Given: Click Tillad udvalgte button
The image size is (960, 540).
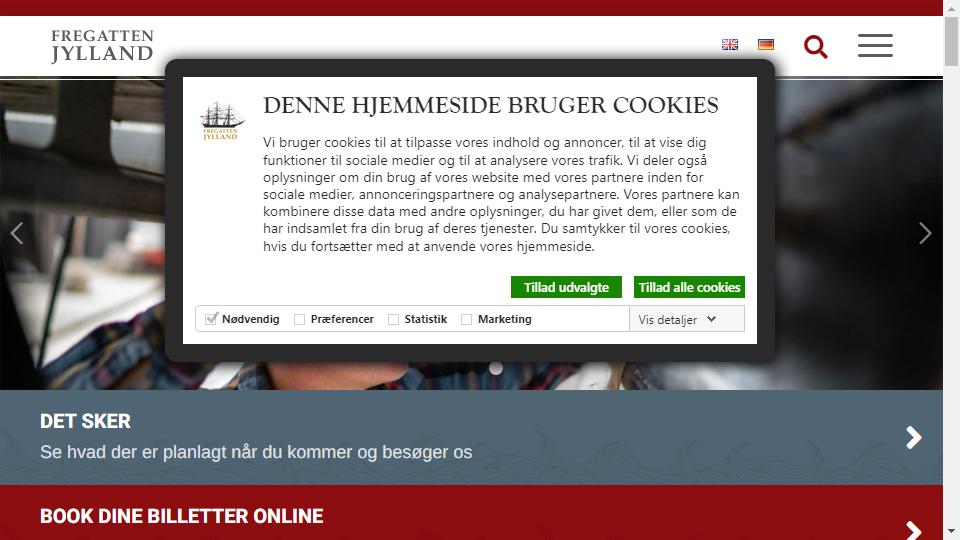Looking at the screenshot, I should click(566, 287).
